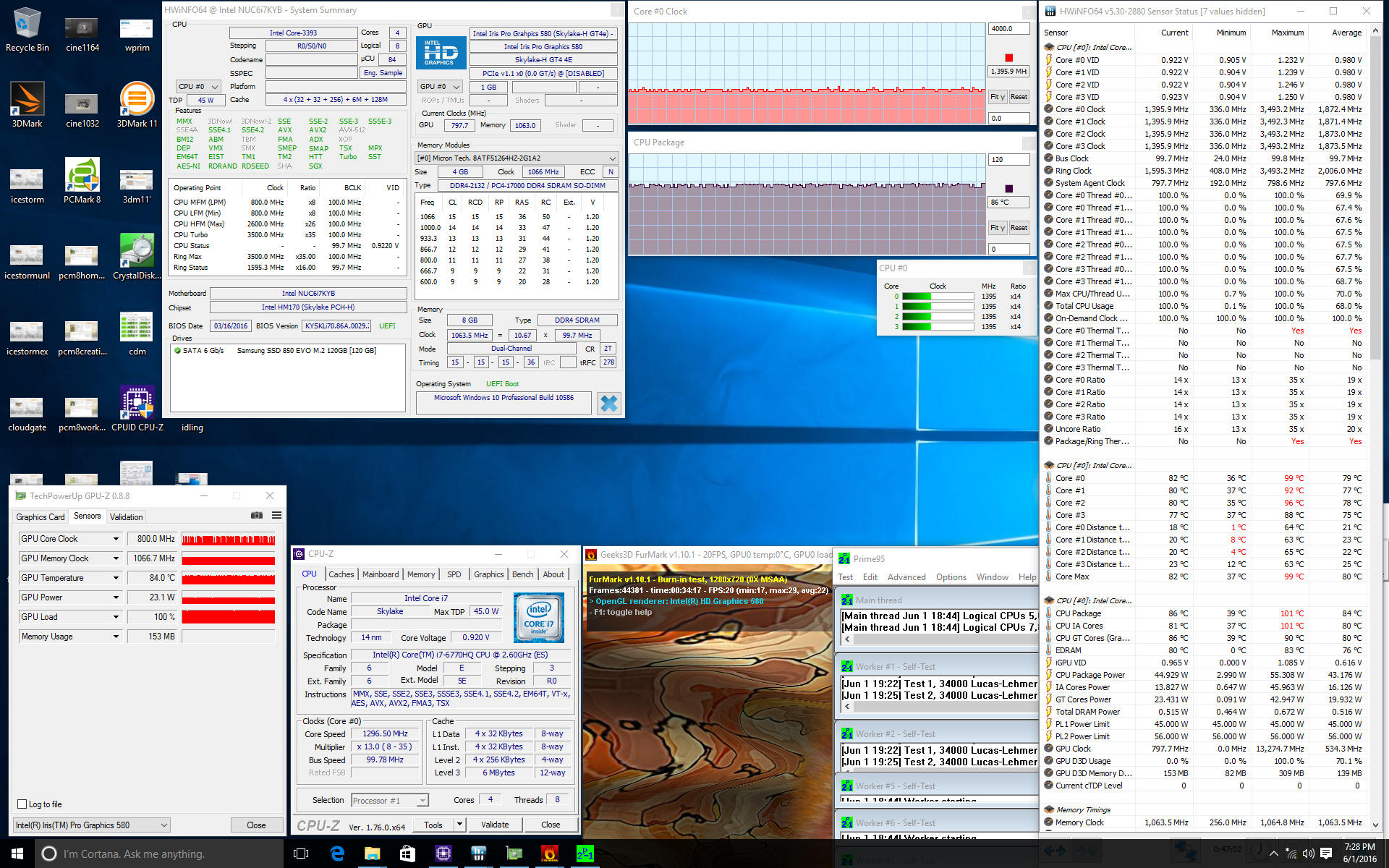Open the Action Center notification icon
1389x868 pixels.
(1326, 854)
